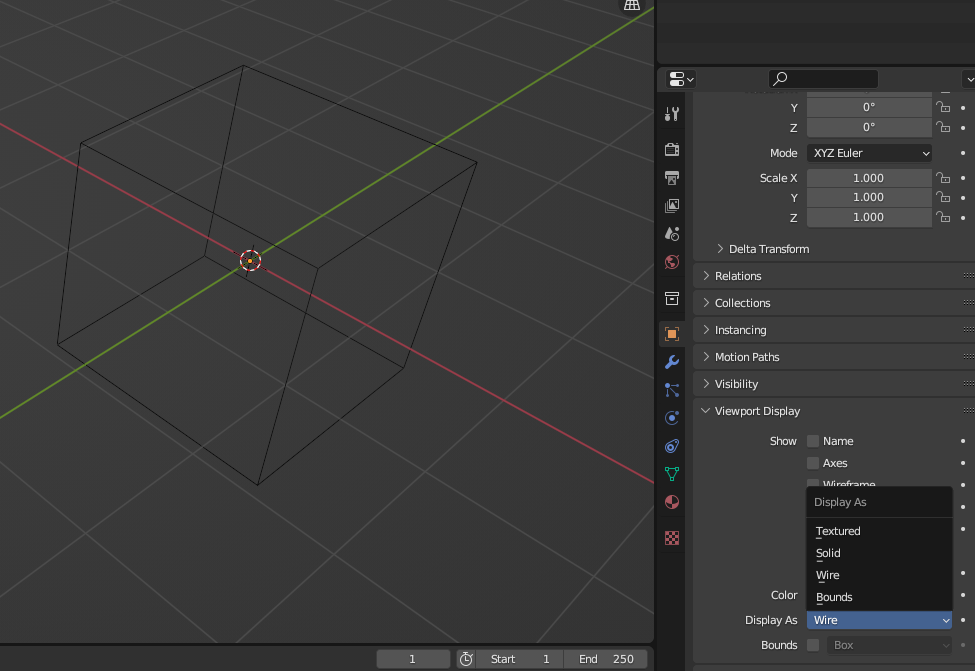Click the Scale Y value field
This screenshot has height=671, width=975.
click(x=869, y=198)
